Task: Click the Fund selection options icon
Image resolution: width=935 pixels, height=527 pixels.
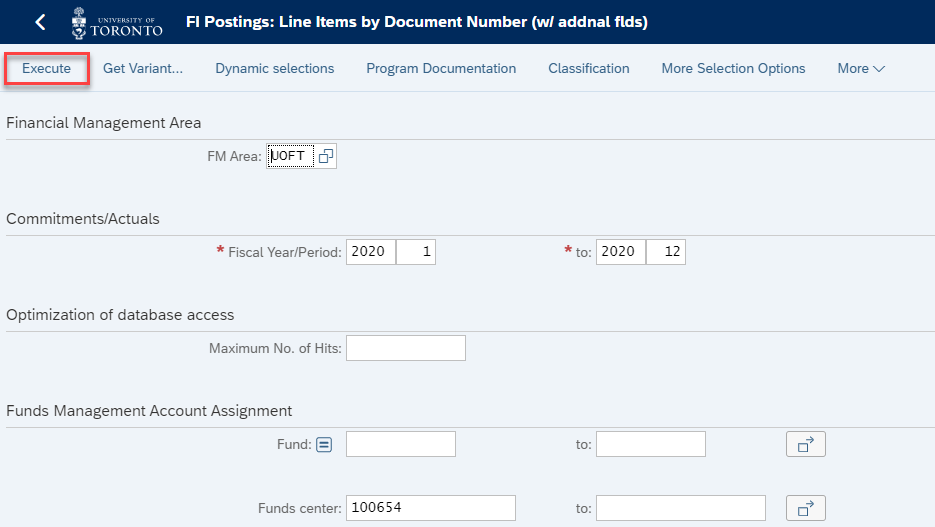Action: (324, 445)
